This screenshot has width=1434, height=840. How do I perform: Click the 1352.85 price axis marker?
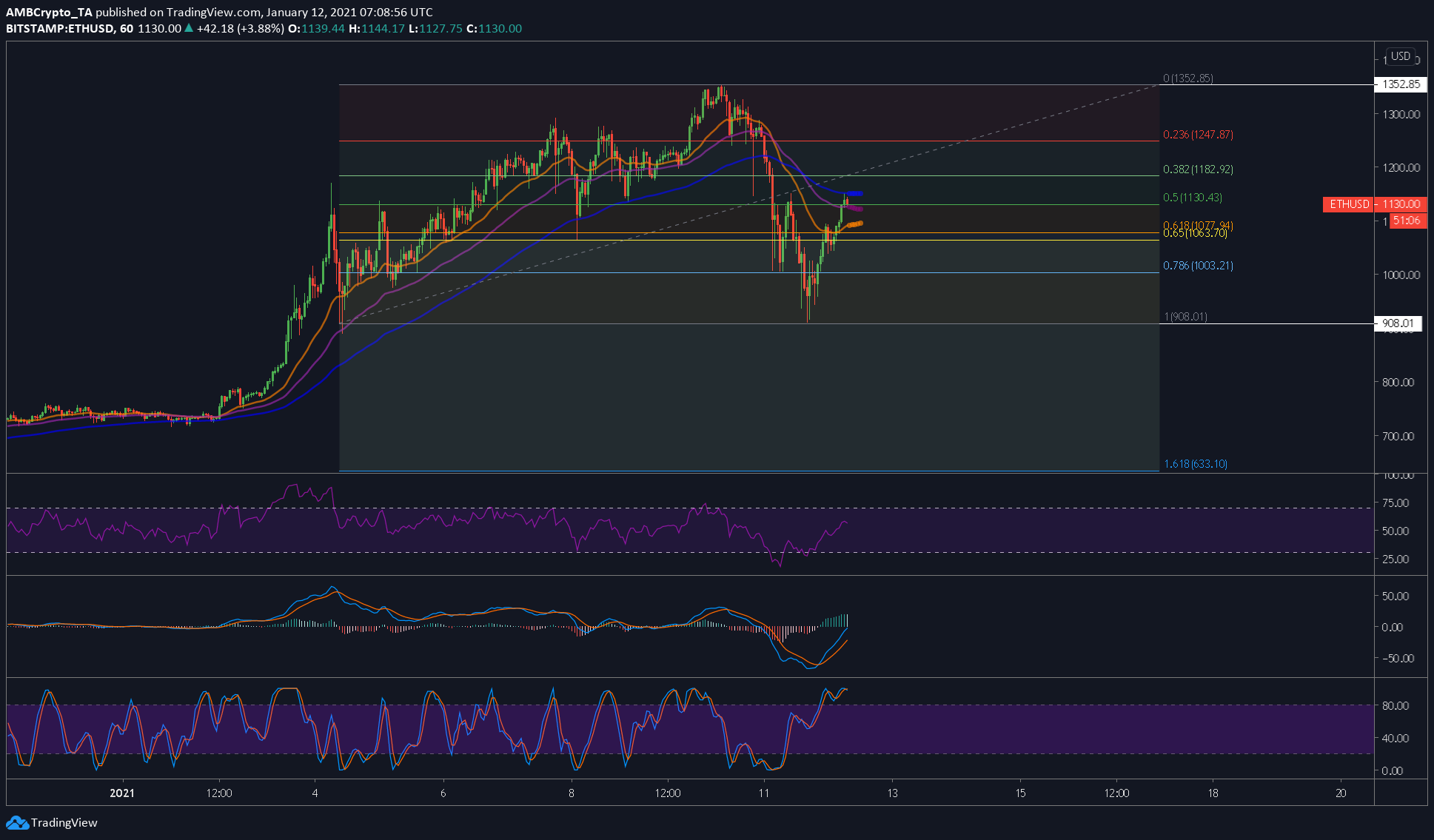[1400, 84]
